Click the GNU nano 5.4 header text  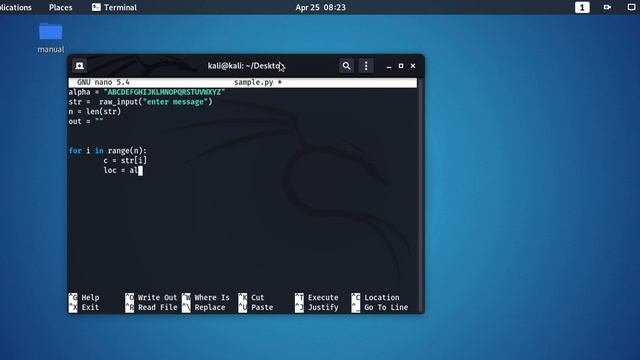103,82
